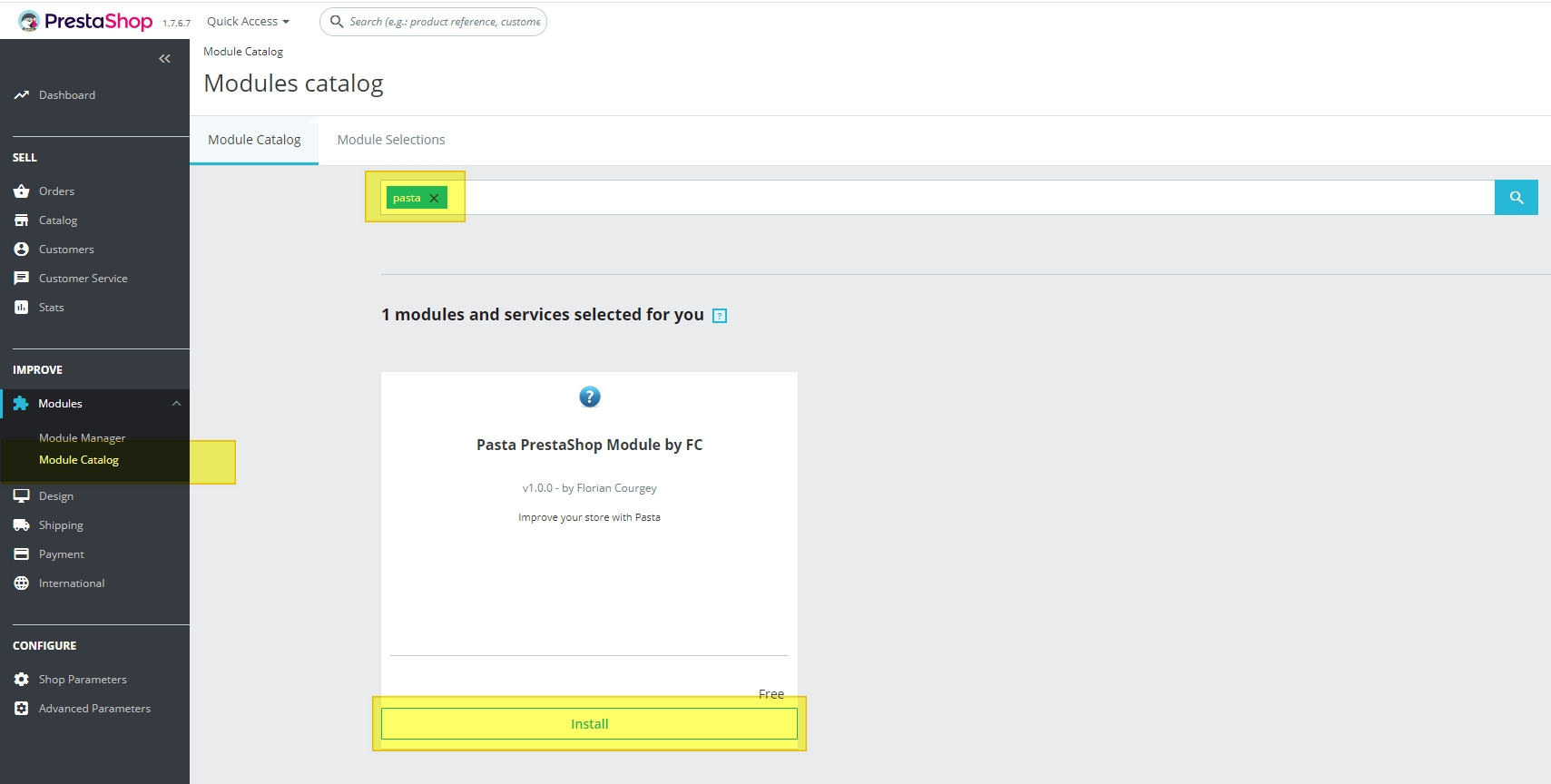The height and width of the screenshot is (784, 1551).
Task: Click the Orders basket icon
Action: 22,191
